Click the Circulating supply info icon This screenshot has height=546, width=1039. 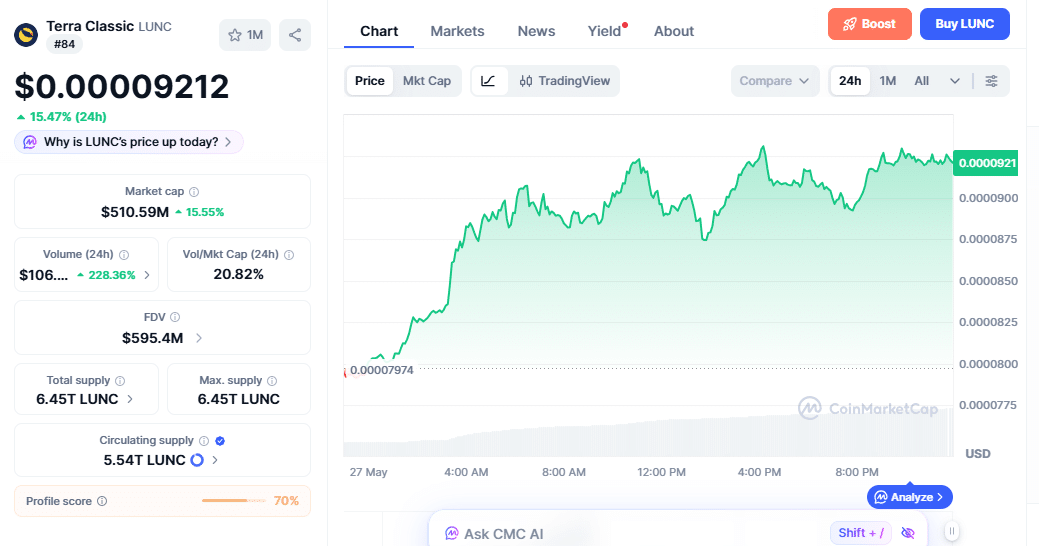(x=204, y=441)
